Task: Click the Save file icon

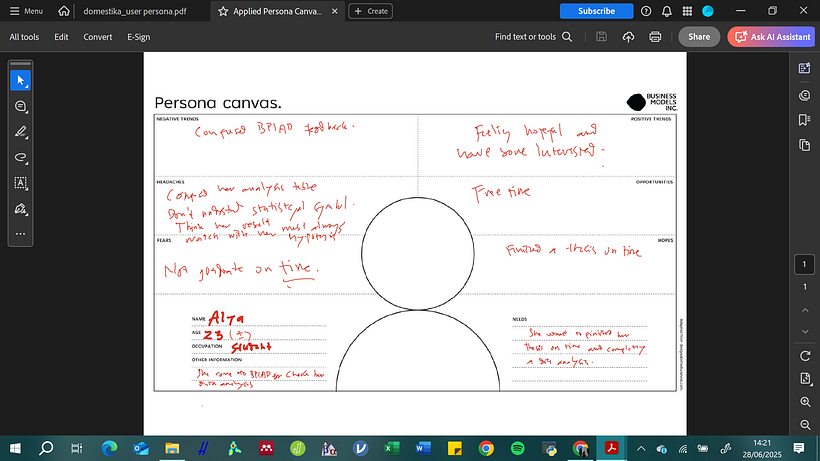Action: [x=601, y=37]
